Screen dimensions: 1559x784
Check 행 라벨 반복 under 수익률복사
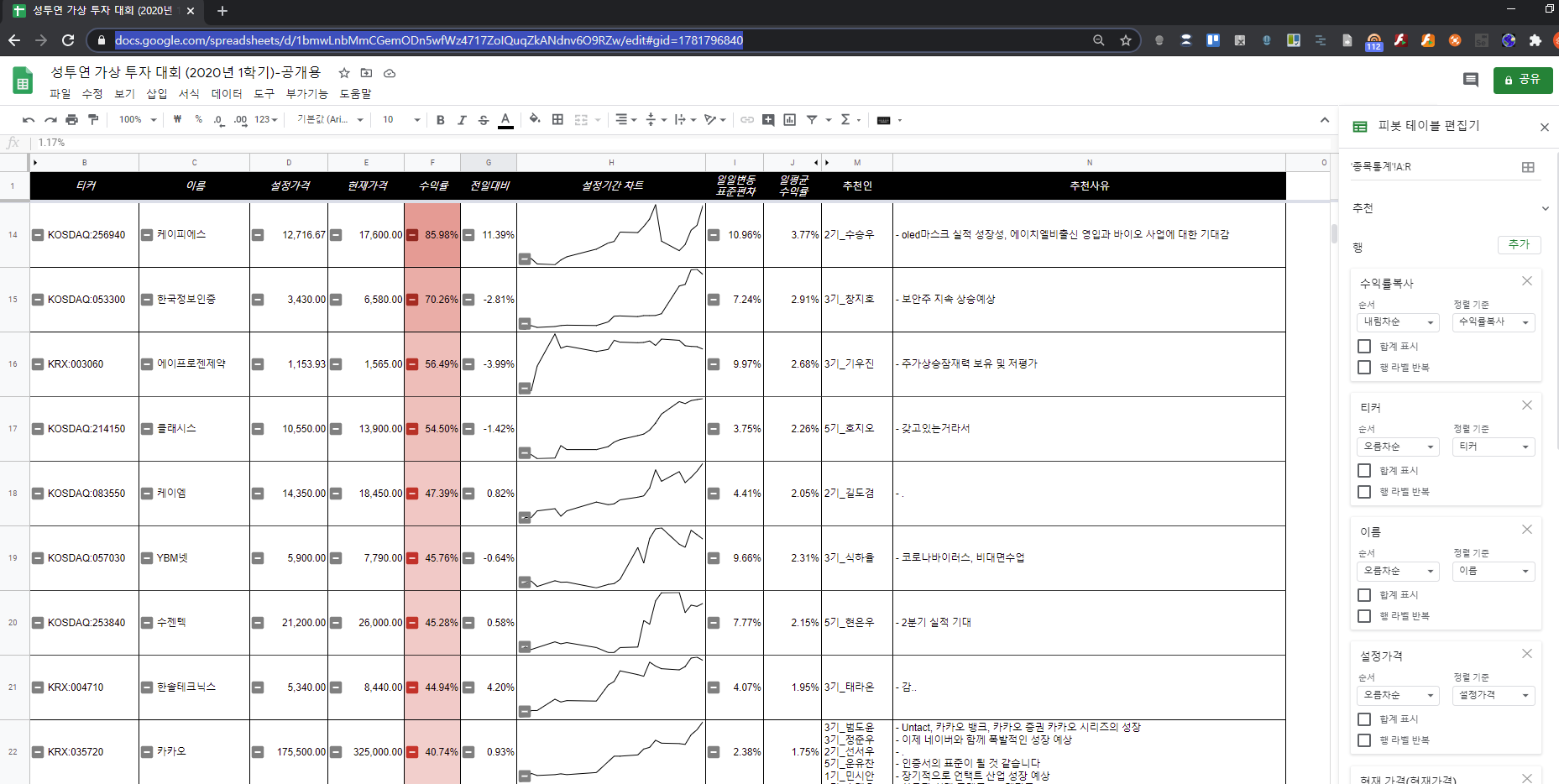1364,367
